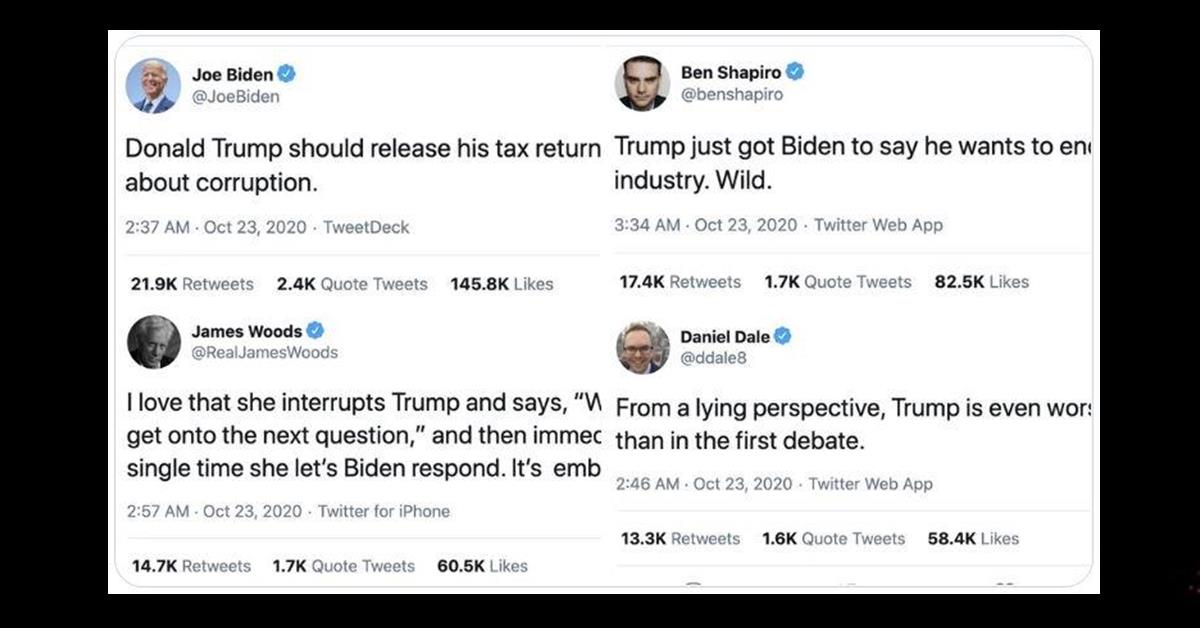Open the @RealJamesWoods handle

[x=264, y=352]
